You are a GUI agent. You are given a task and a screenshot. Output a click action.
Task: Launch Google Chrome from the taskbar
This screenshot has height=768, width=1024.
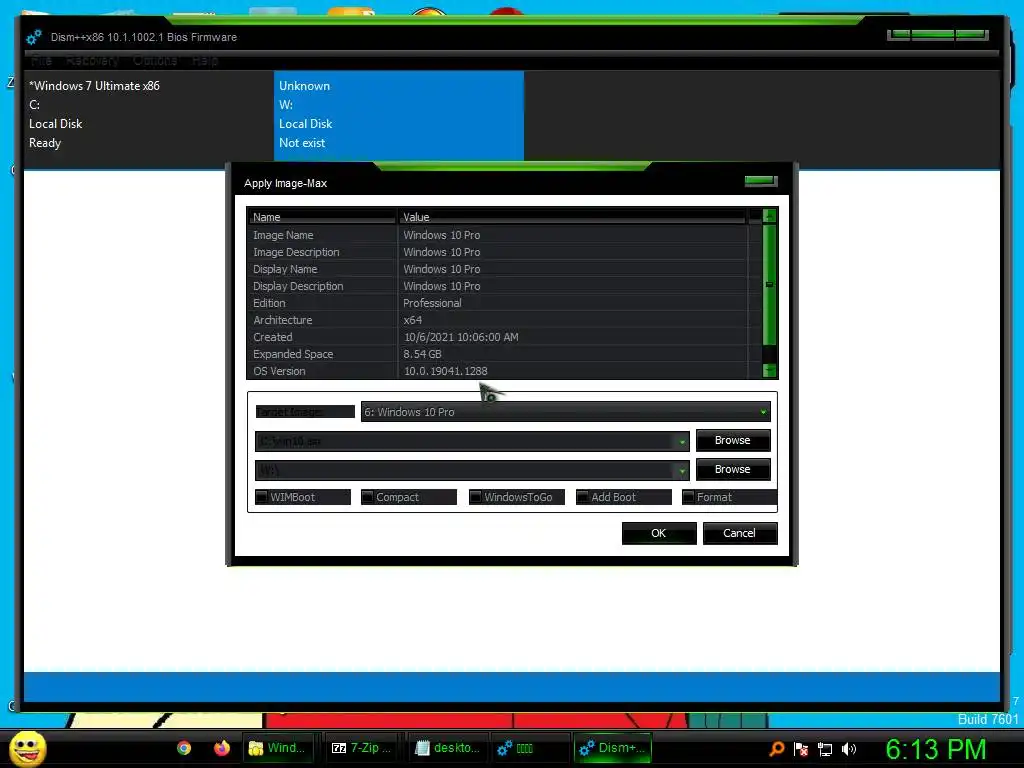tap(184, 748)
